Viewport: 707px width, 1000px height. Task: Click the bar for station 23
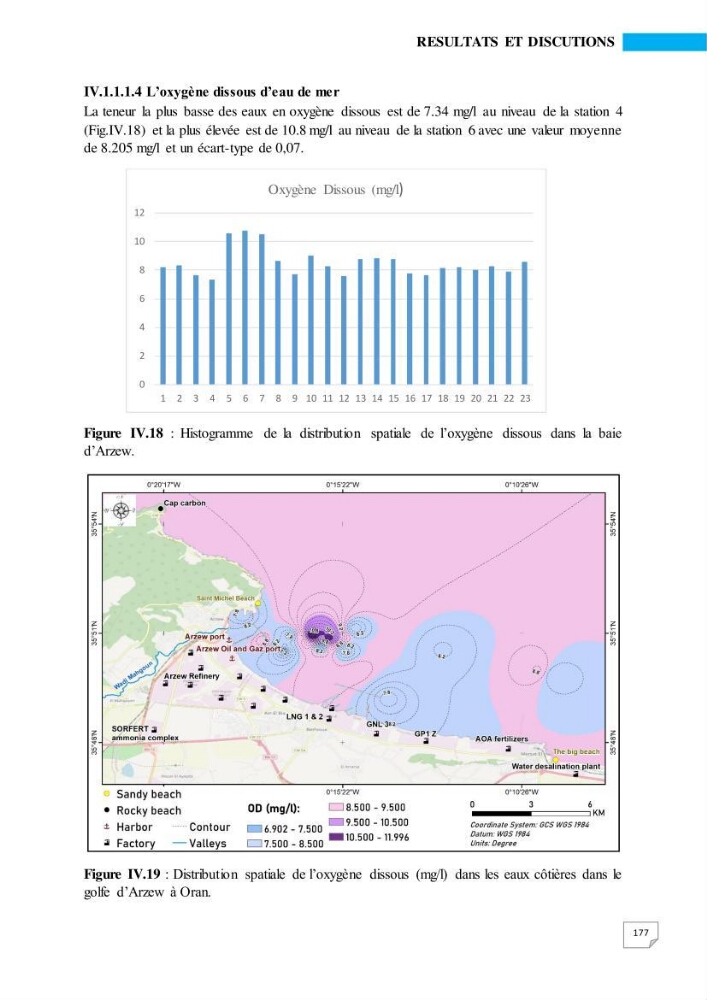[x=525, y=323]
